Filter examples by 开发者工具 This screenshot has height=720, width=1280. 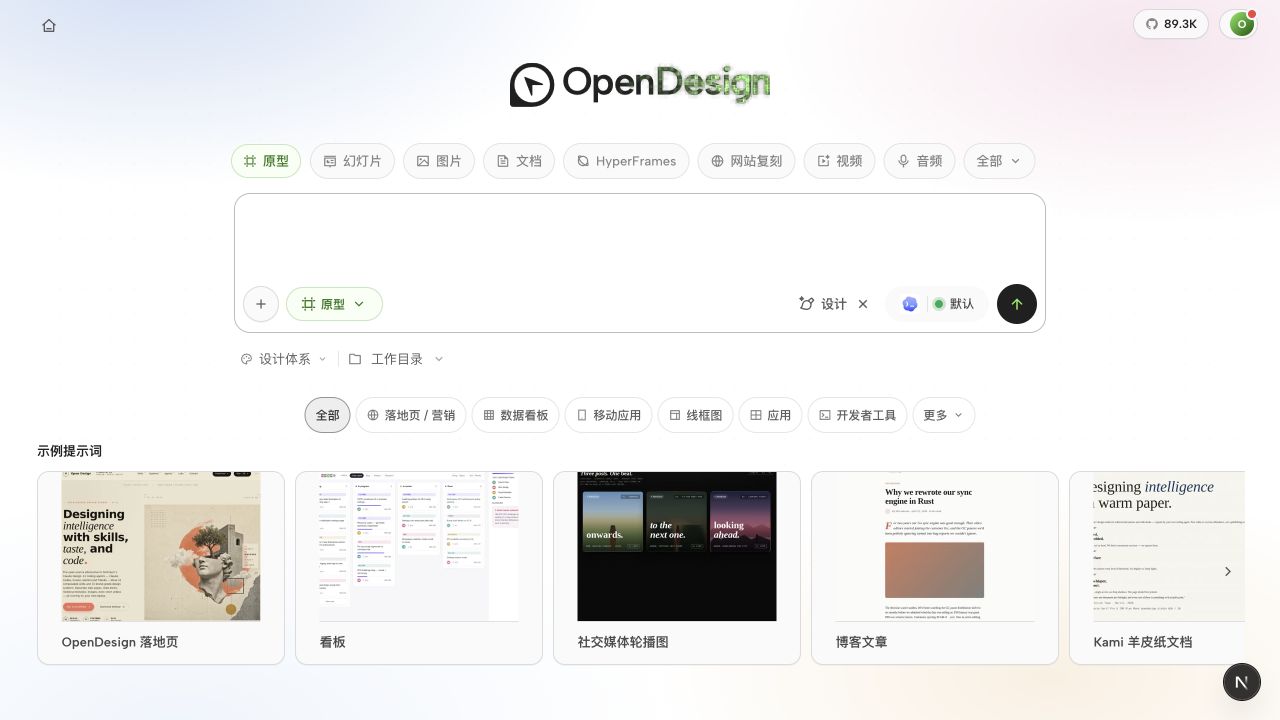coord(858,415)
